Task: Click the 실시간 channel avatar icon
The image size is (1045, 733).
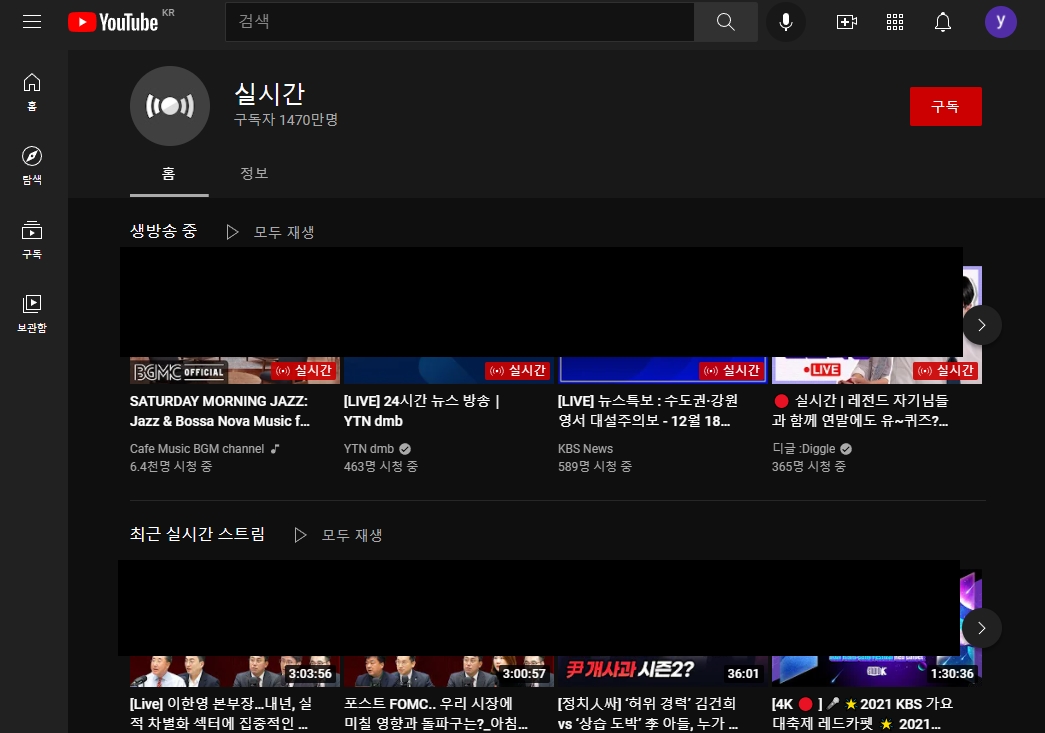Action: 170,106
